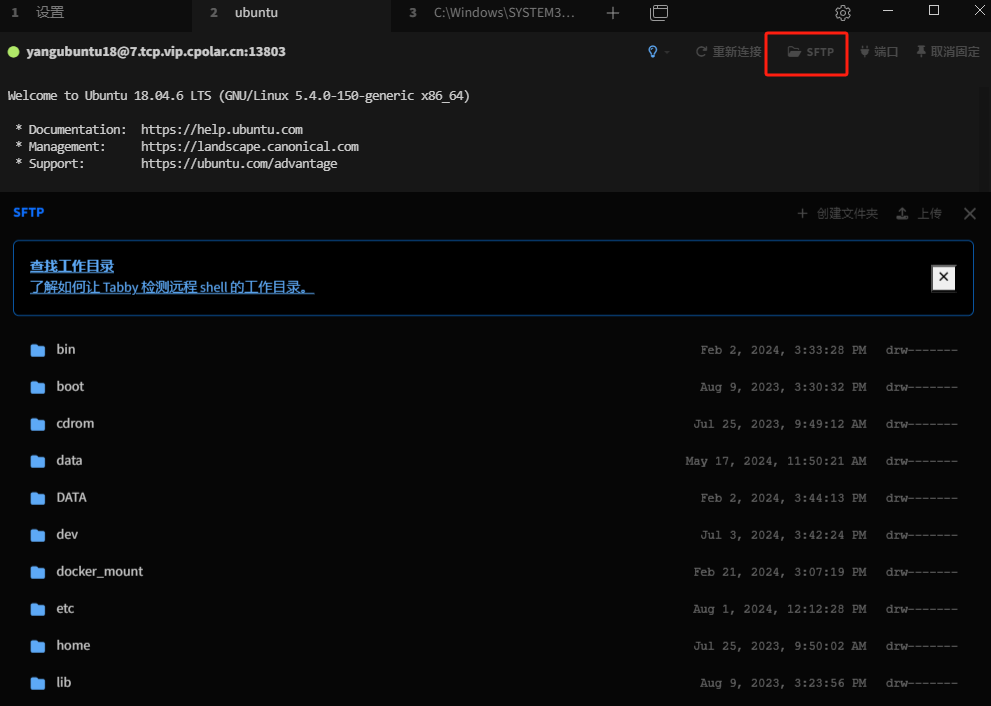This screenshot has height=706, width=991.
Task: Open the 查找工作目录 link
Action: [x=72, y=267]
